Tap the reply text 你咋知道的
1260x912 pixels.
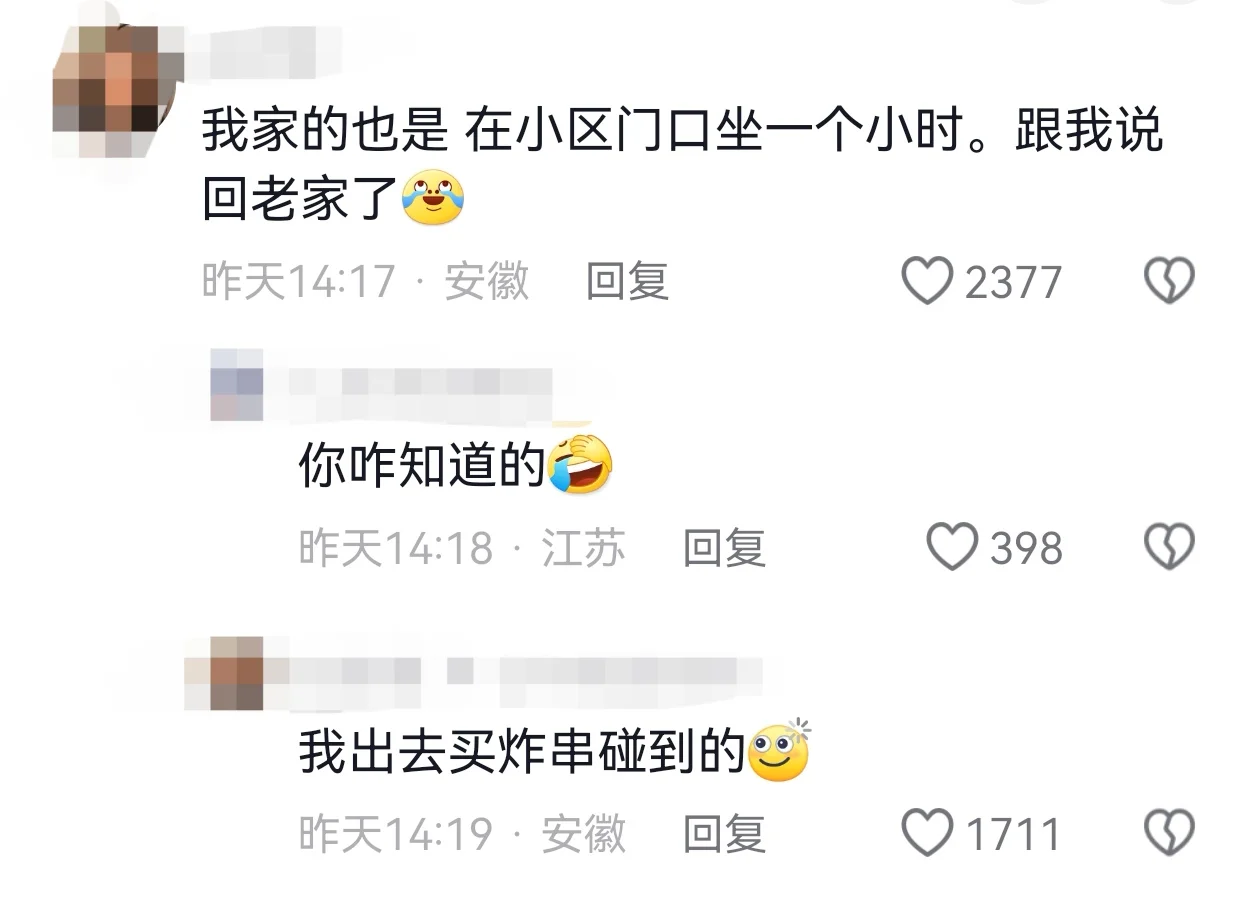[x=421, y=466]
